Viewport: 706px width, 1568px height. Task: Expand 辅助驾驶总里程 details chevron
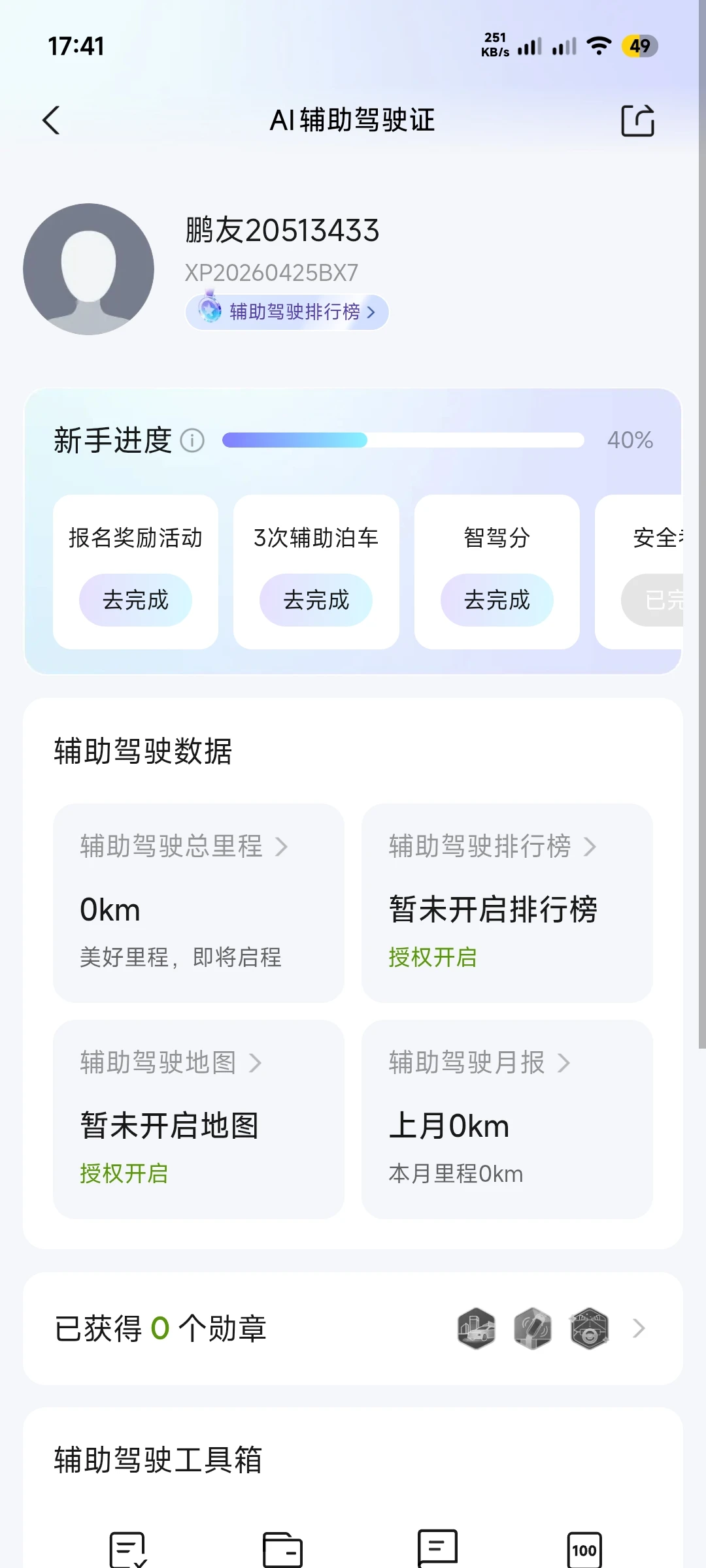click(x=282, y=847)
